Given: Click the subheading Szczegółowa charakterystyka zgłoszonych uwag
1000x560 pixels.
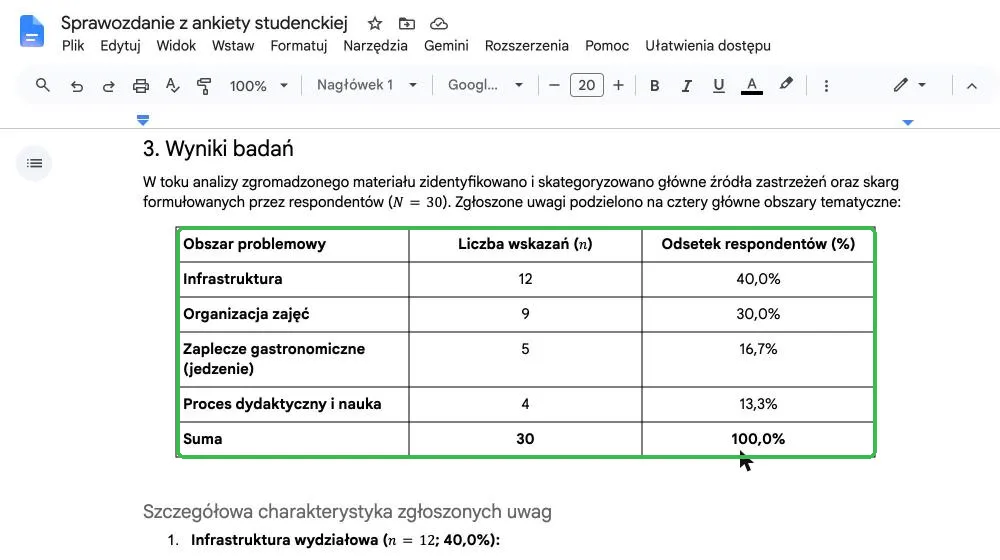Looking at the screenshot, I should [x=347, y=512].
